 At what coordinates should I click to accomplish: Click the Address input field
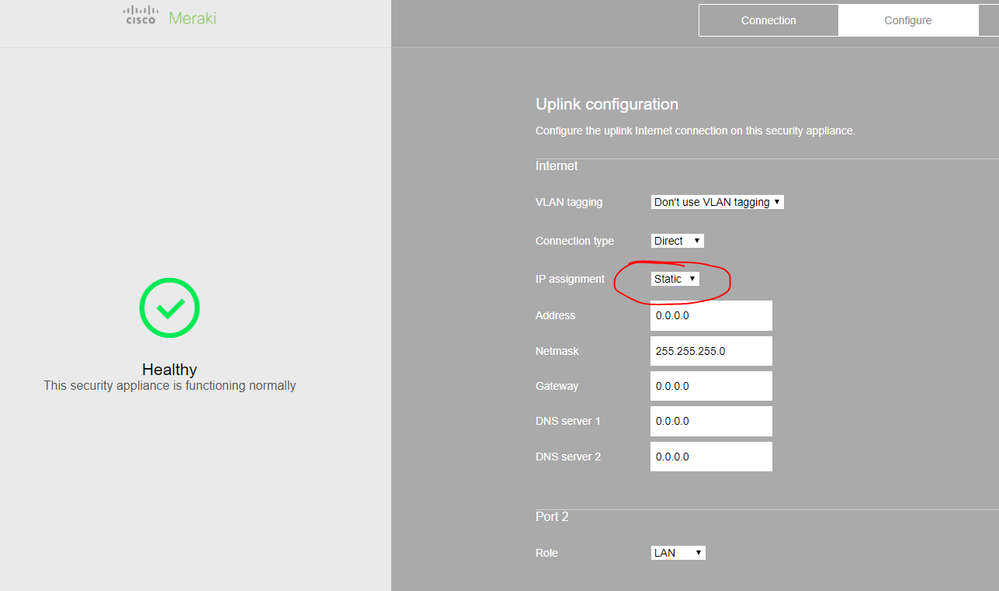711,316
